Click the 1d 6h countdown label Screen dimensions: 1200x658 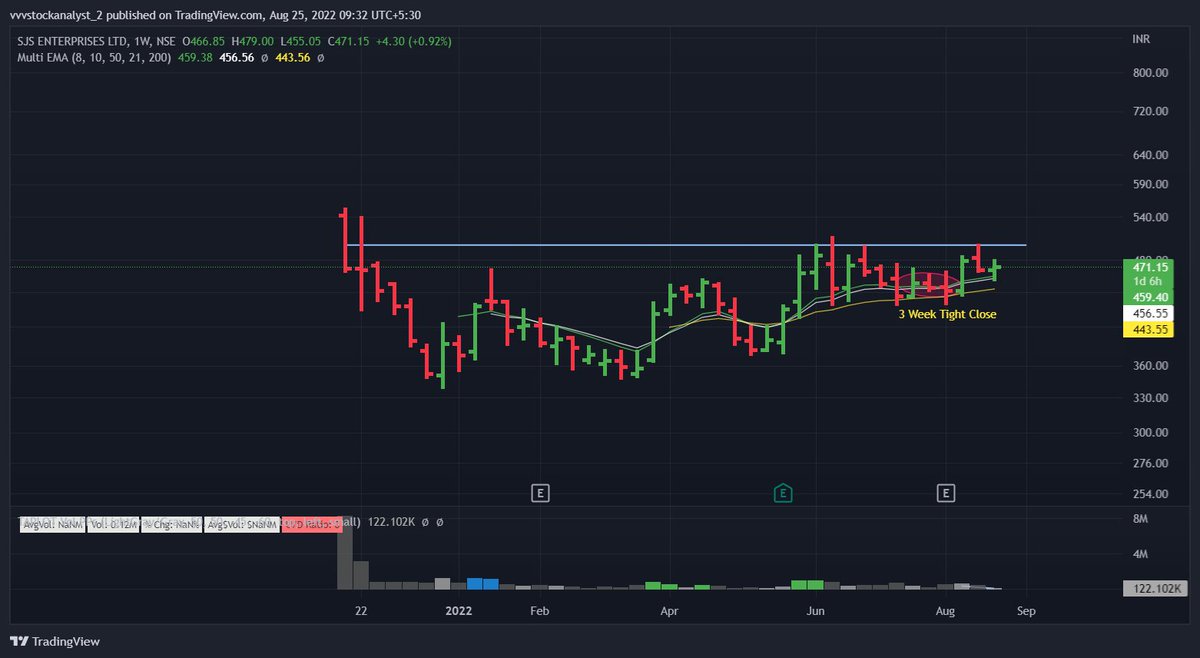tap(1148, 282)
